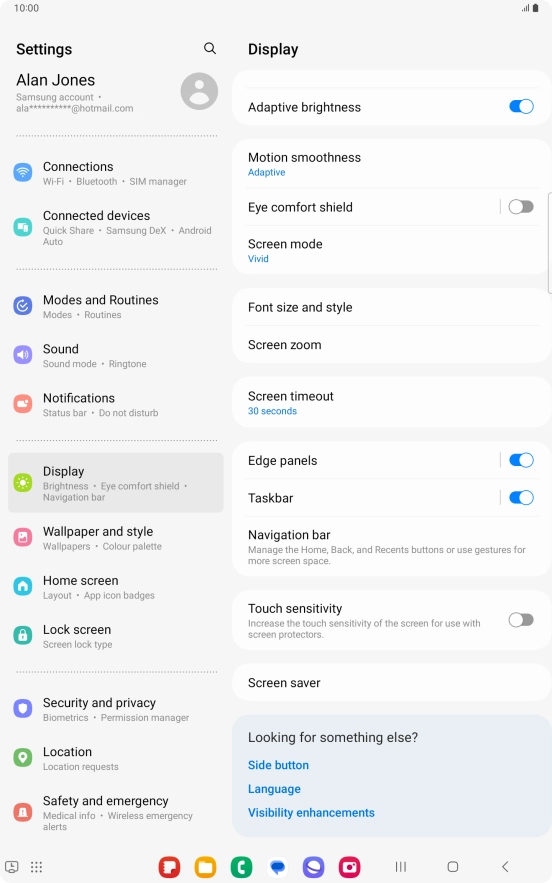Select Wallpaper and style menu item

tap(115, 538)
